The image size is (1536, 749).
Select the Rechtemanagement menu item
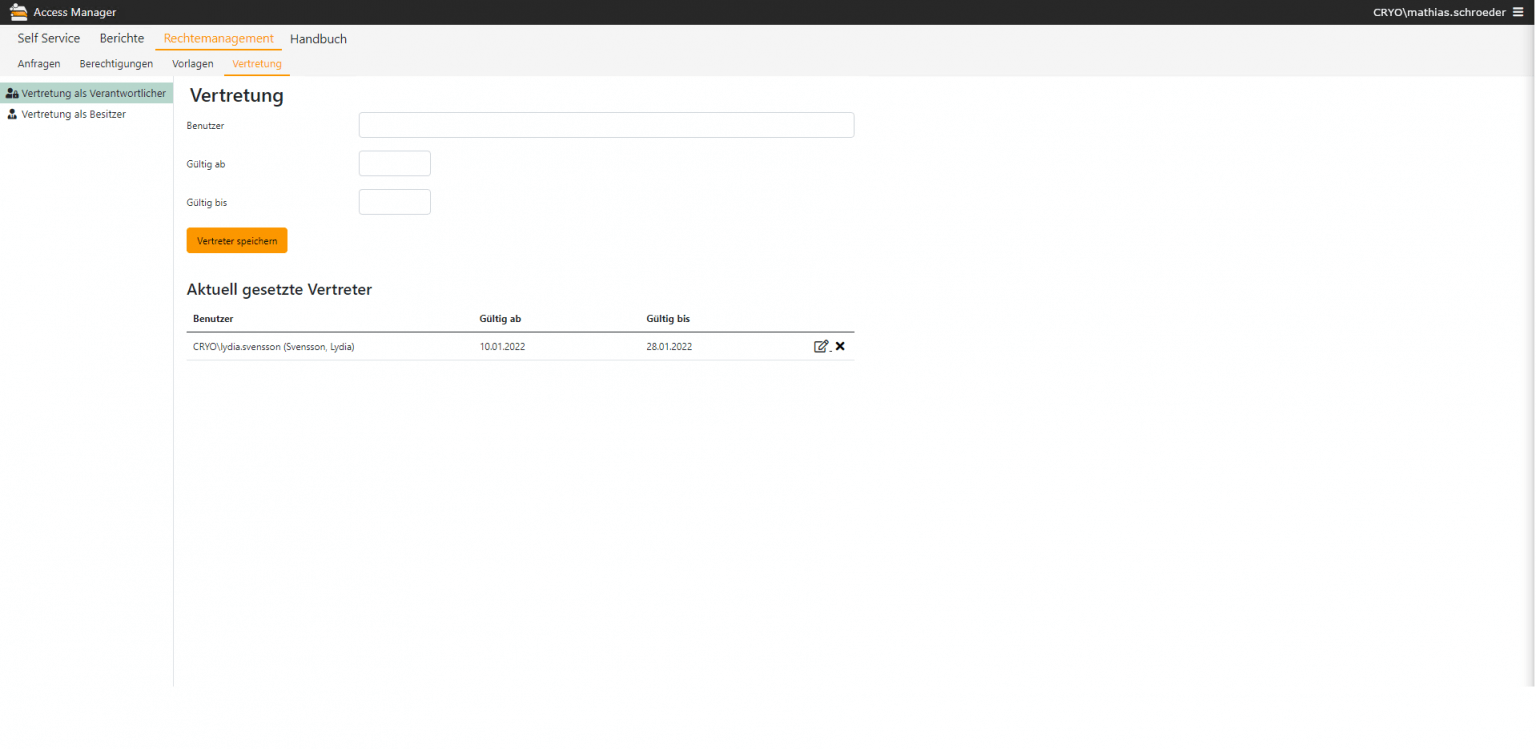tap(218, 39)
